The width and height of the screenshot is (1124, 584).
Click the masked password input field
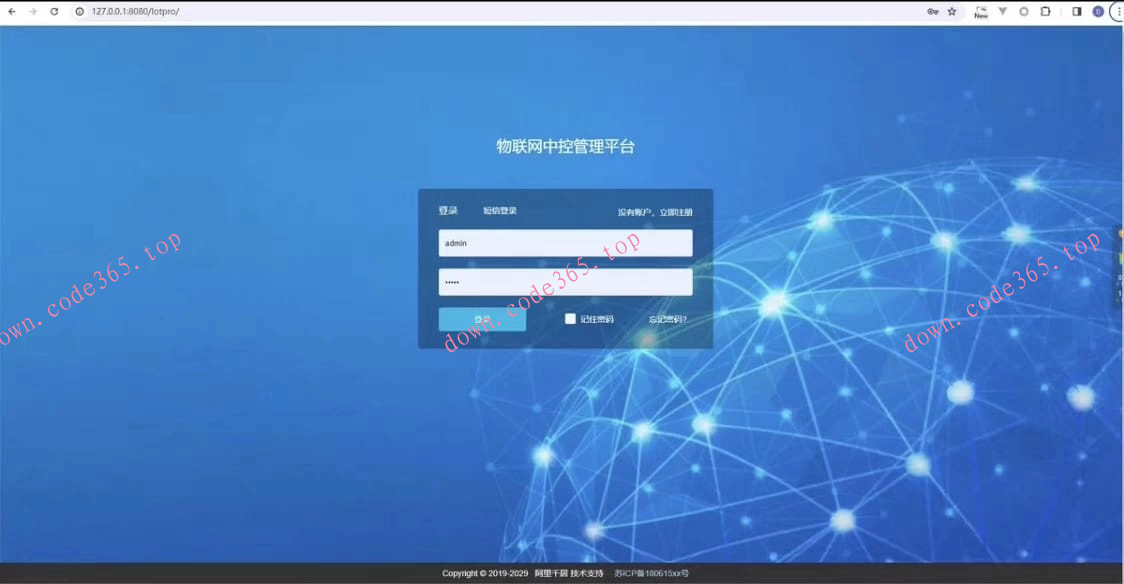pyautogui.click(x=565, y=282)
